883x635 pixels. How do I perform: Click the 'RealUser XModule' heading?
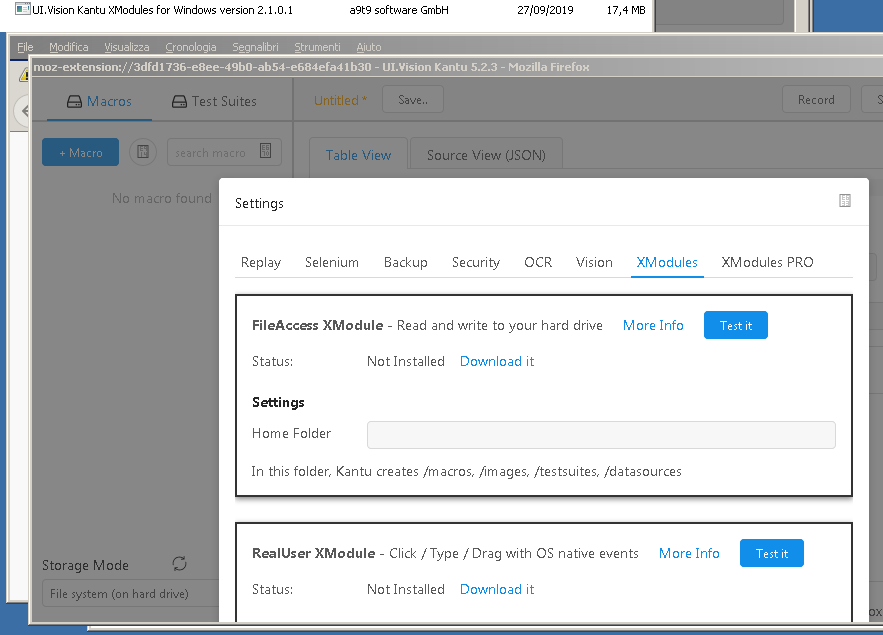[x=313, y=553]
